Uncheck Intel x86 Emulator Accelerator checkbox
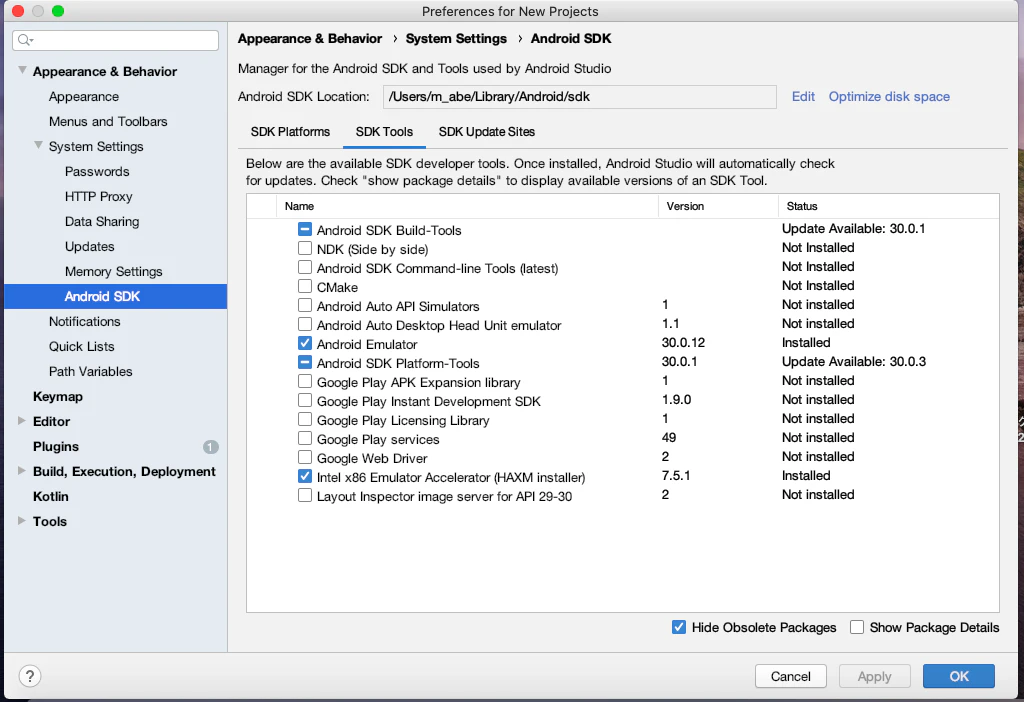This screenshot has height=702, width=1024. [305, 476]
